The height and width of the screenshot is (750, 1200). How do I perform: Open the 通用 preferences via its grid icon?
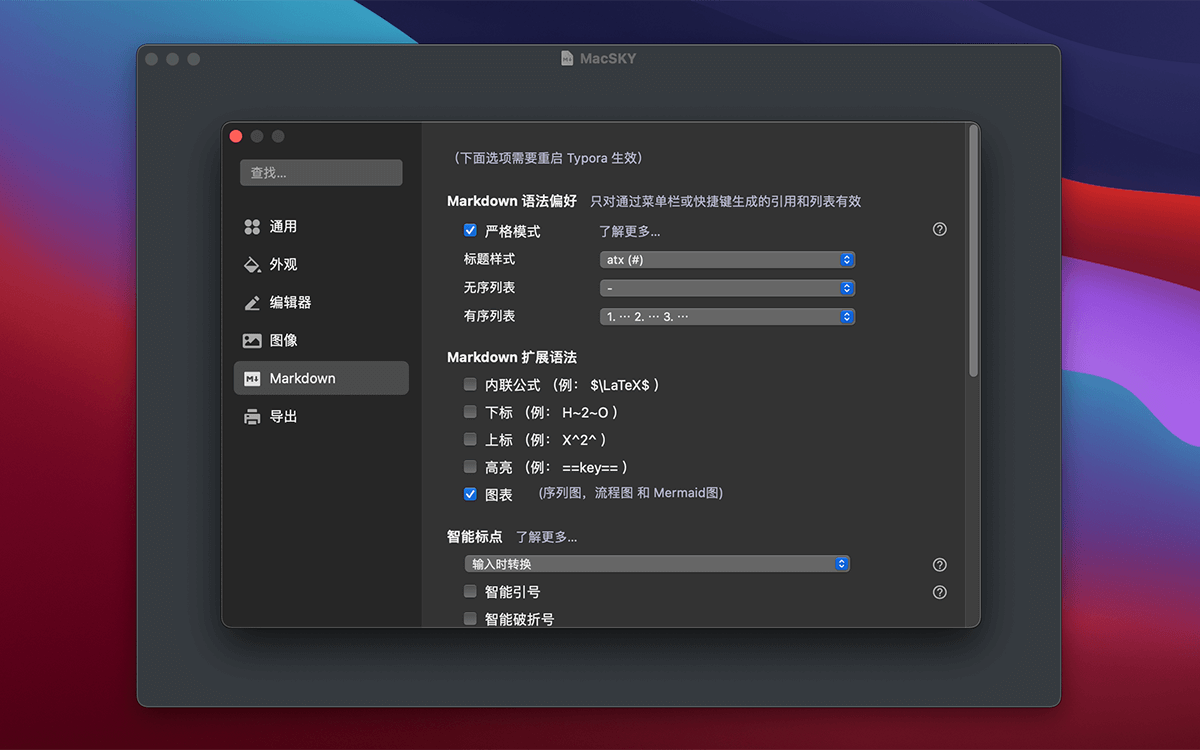pyautogui.click(x=252, y=227)
